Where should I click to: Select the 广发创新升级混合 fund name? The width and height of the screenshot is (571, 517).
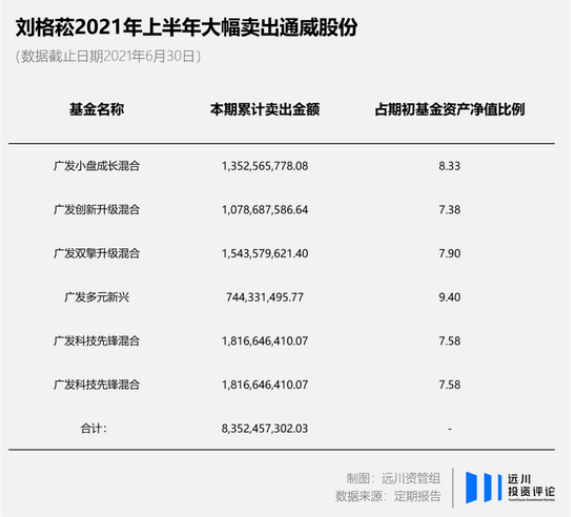[x=97, y=210]
